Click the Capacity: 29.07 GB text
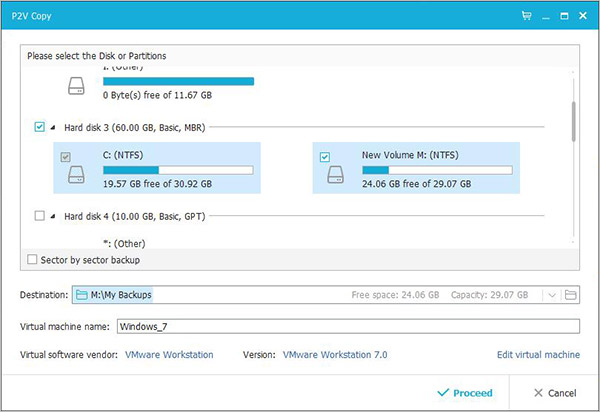600x412 pixels. [489, 295]
